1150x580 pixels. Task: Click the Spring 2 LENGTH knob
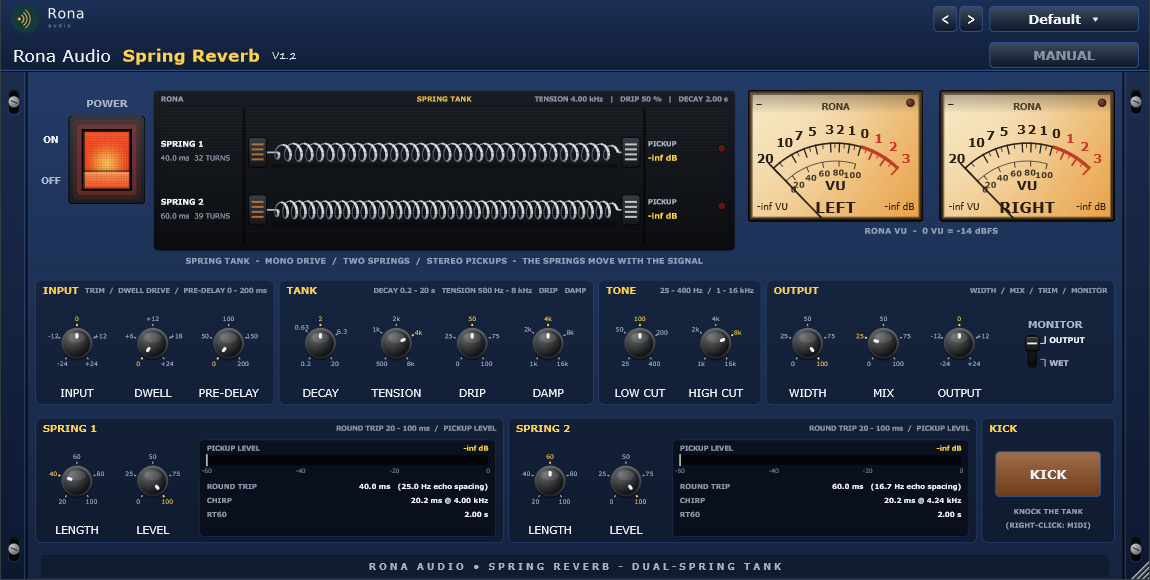[549, 480]
